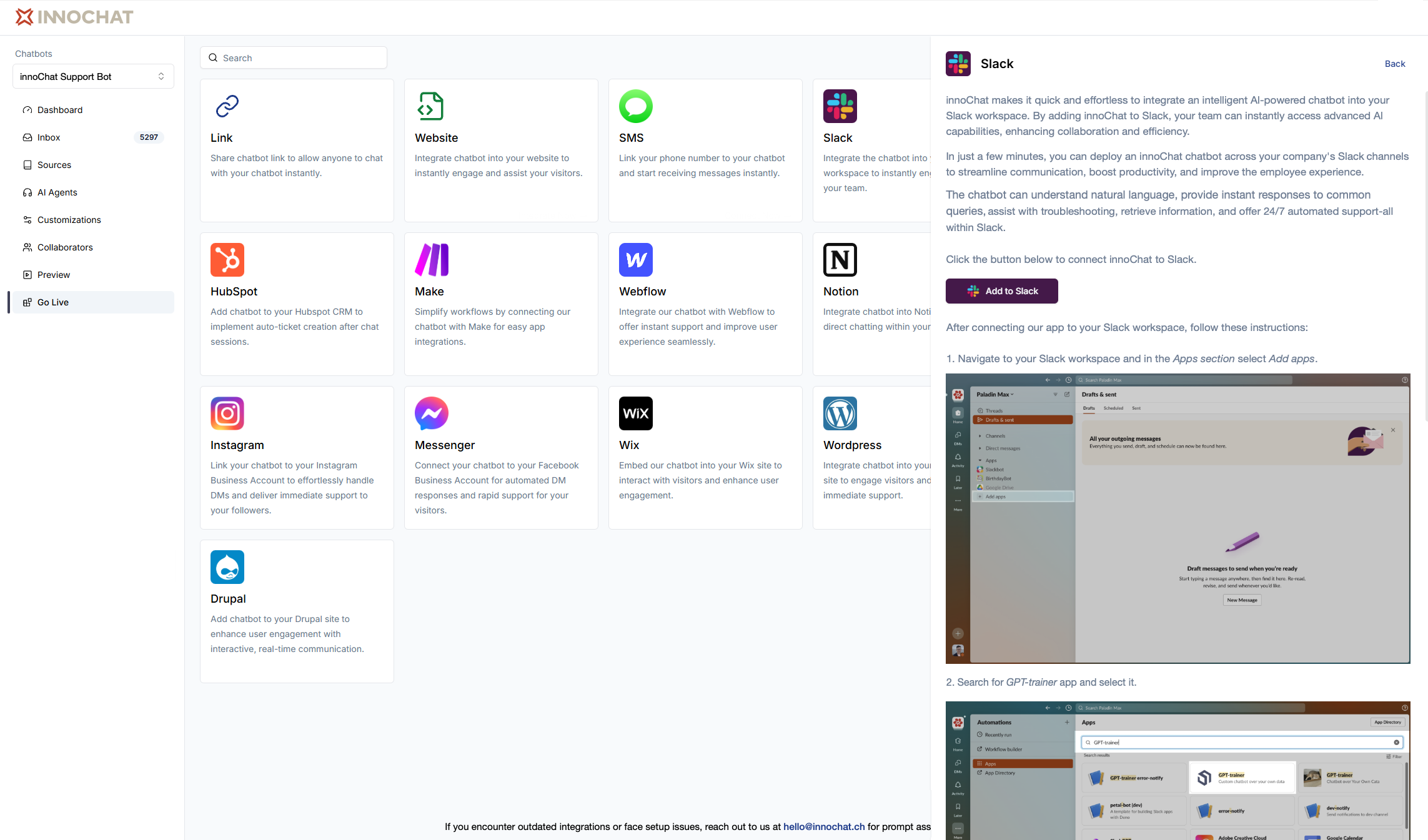Click into the integrations Search field
Image resolution: width=1428 pixels, height=840 pixels.
pyautogui.click(x=294, y=58)
